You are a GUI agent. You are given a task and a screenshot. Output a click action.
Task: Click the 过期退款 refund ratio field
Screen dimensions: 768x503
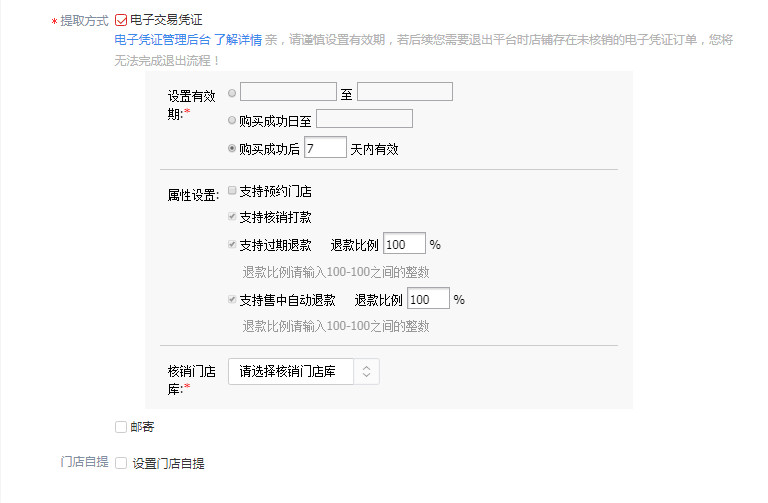(404, 244)
